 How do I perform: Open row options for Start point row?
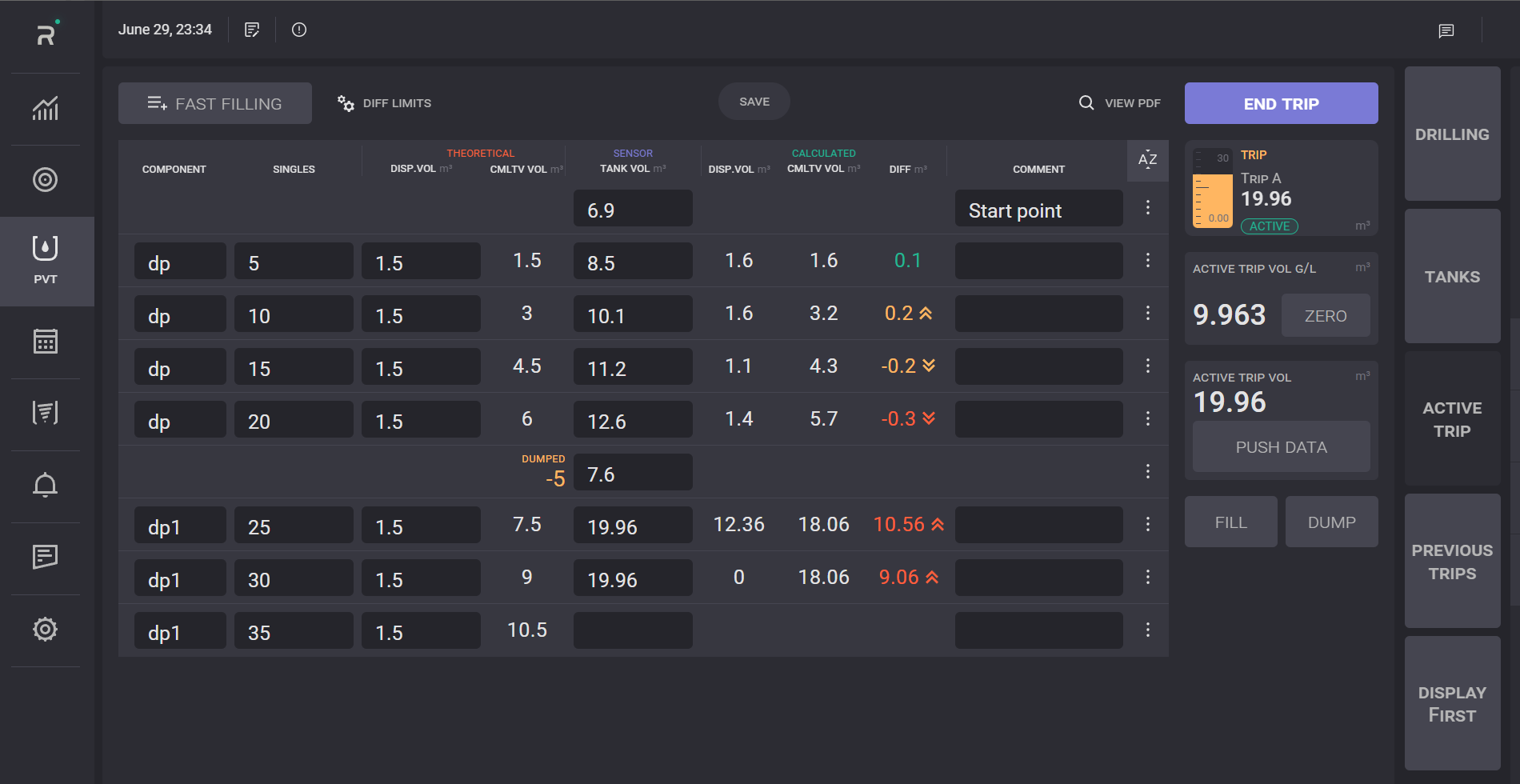tap(1147, 208)
